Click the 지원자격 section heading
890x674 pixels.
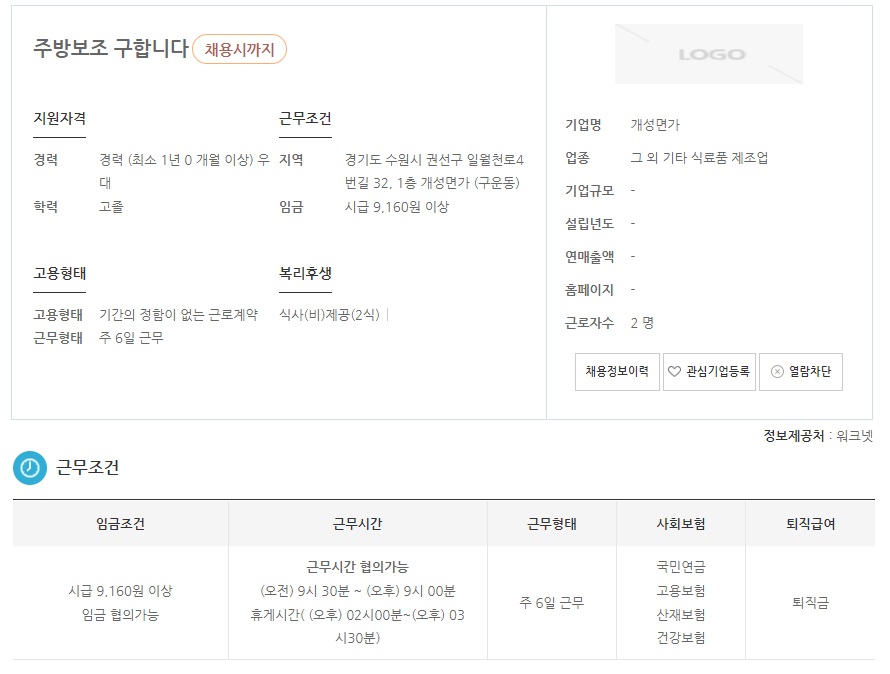click(x=59, y=119)
